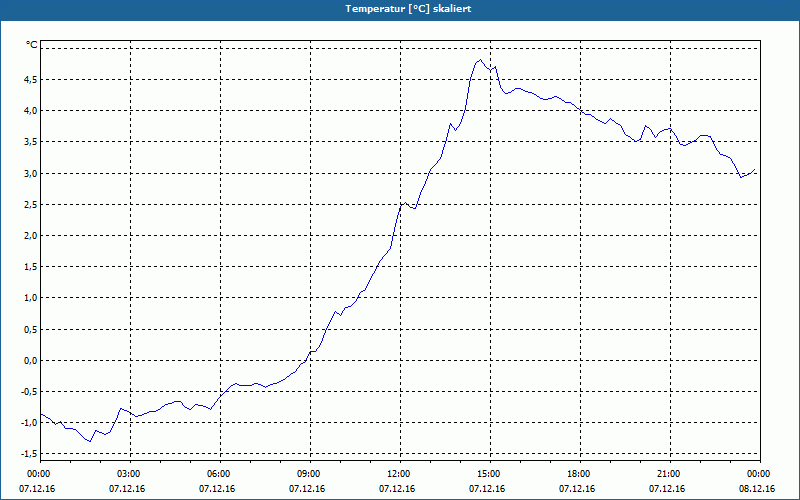Screen dimensions: 800x500
Task: Click the 18:00 time label
Action: tap(580, 474)
